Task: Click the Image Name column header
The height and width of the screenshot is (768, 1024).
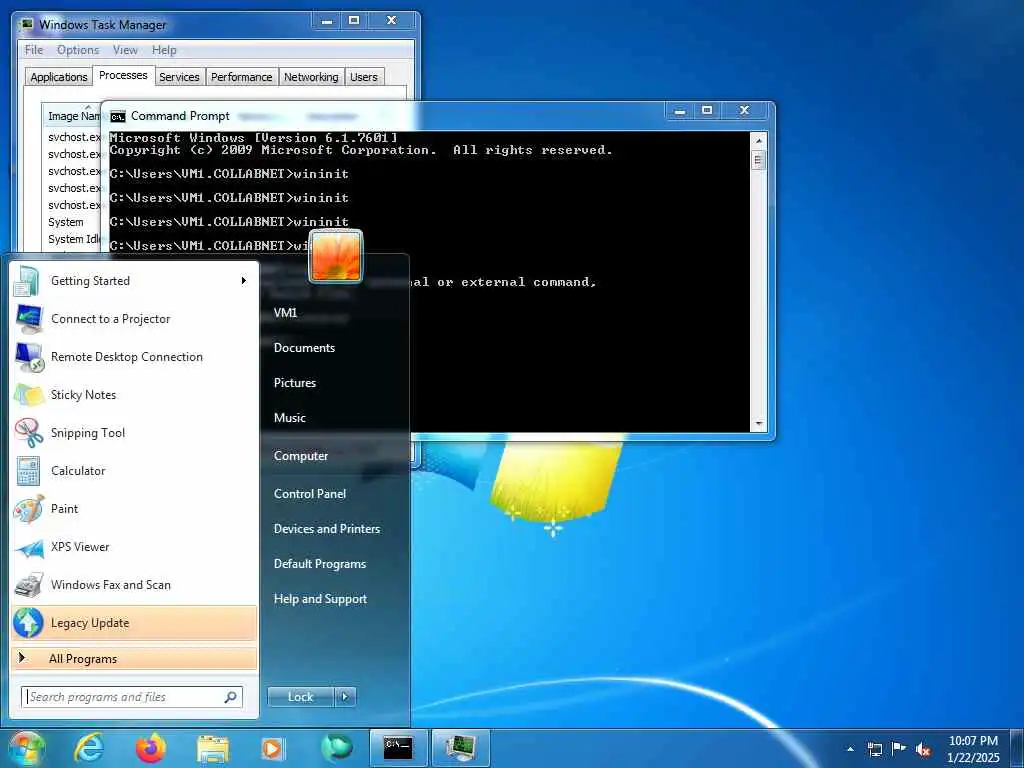Action: [x=72, y=116]
